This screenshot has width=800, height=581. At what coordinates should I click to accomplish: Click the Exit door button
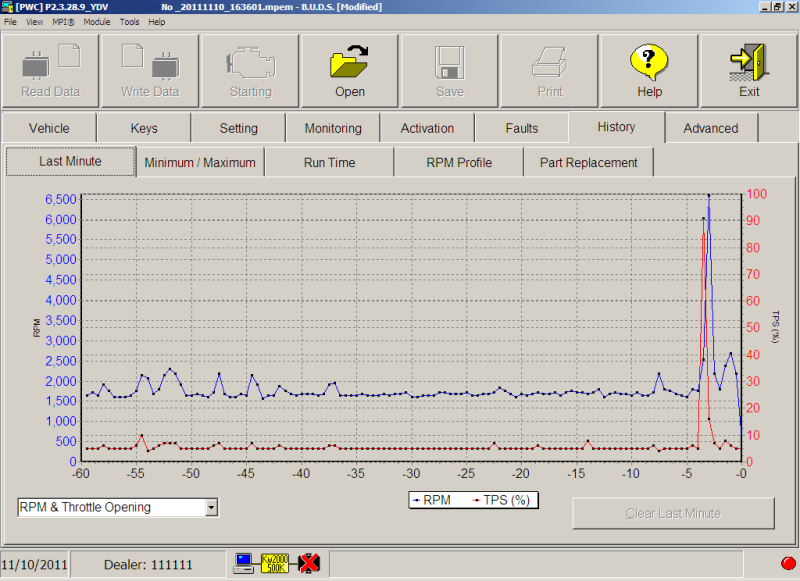point(749,71)
